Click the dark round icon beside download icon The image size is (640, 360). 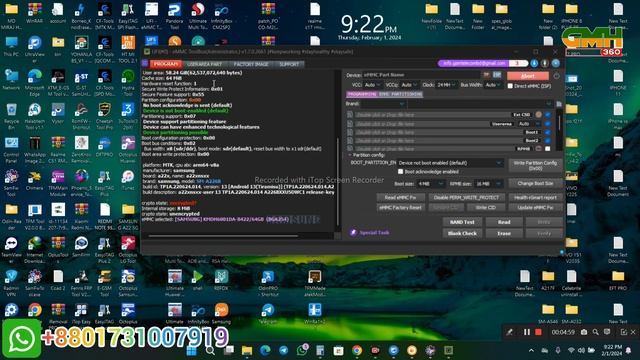pos(545,63)
